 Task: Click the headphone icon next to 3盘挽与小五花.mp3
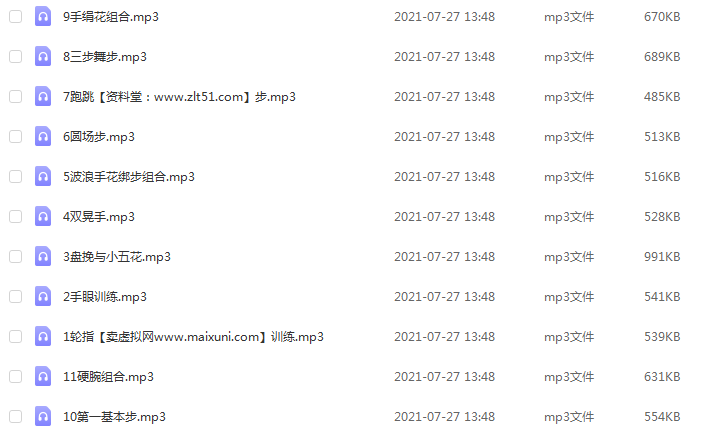[x=43, y=256]
